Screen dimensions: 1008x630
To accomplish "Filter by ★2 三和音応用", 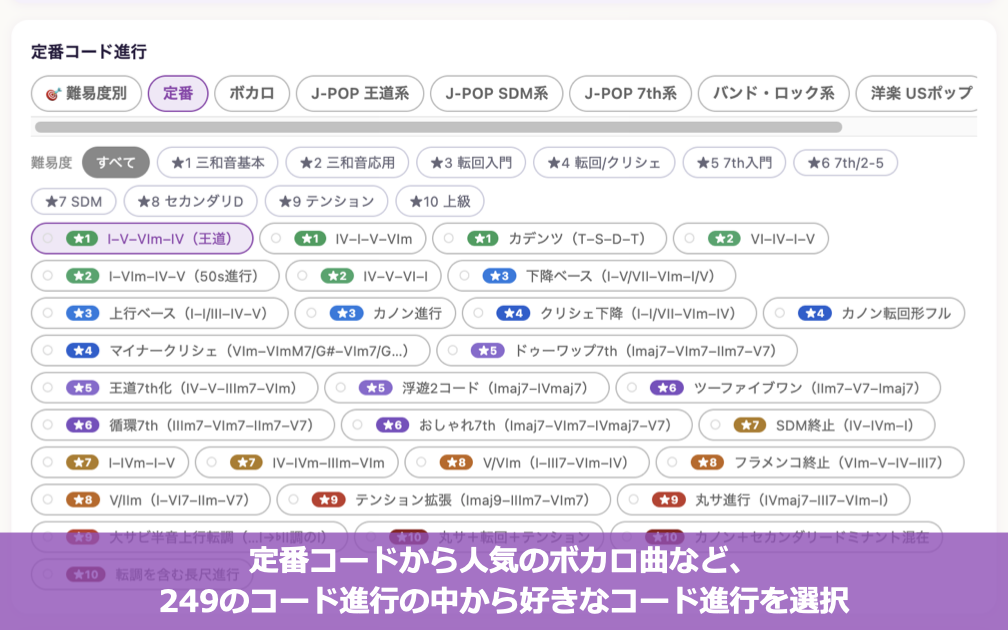I will tap(347, 163).
